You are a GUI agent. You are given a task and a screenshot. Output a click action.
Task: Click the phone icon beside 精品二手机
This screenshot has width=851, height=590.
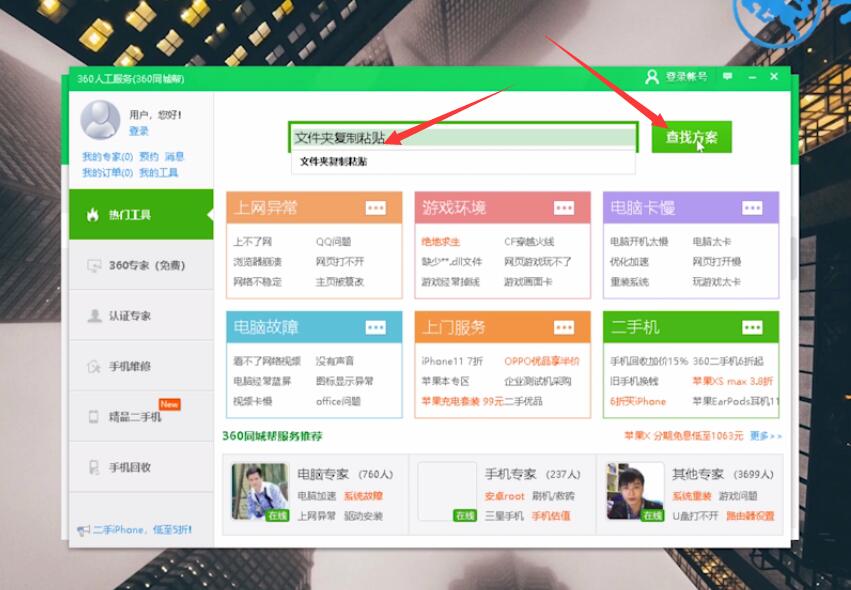point(94,416)
